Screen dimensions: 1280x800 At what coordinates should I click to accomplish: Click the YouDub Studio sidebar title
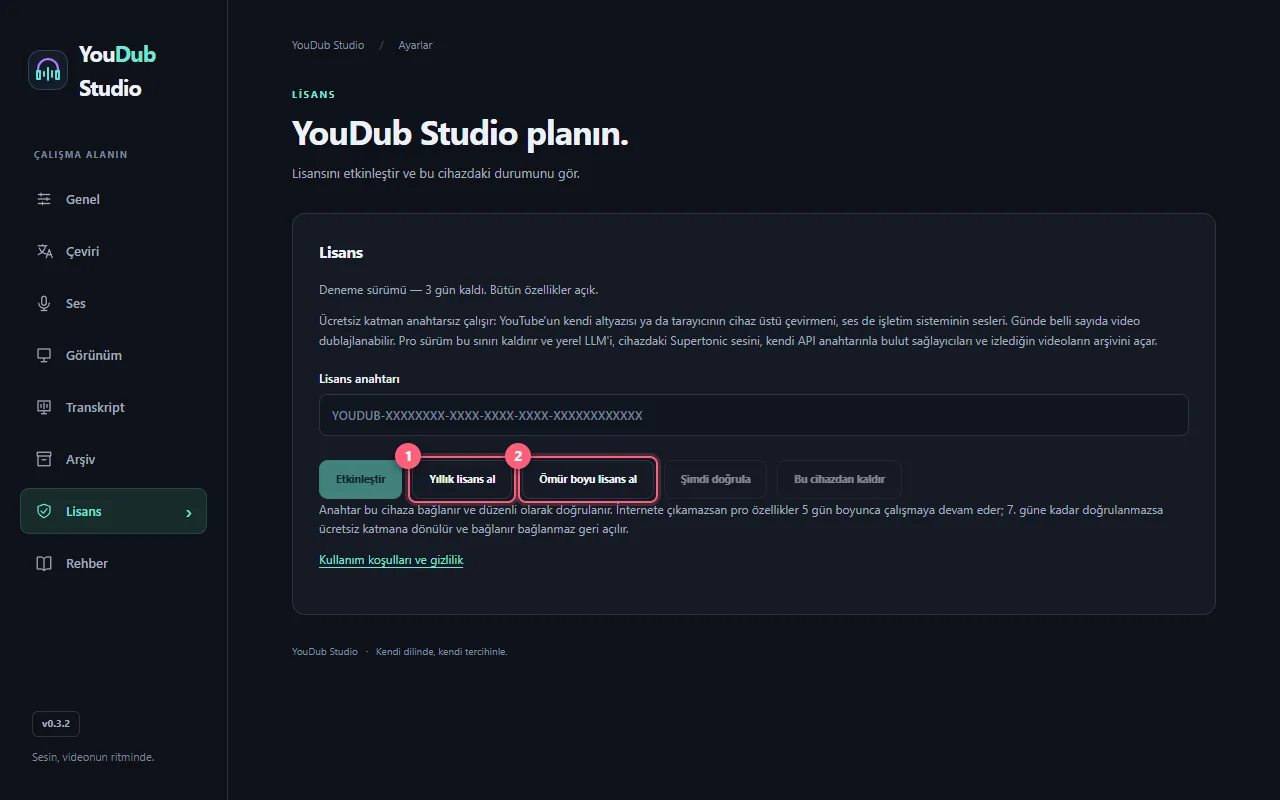click(x=117, y=71)
